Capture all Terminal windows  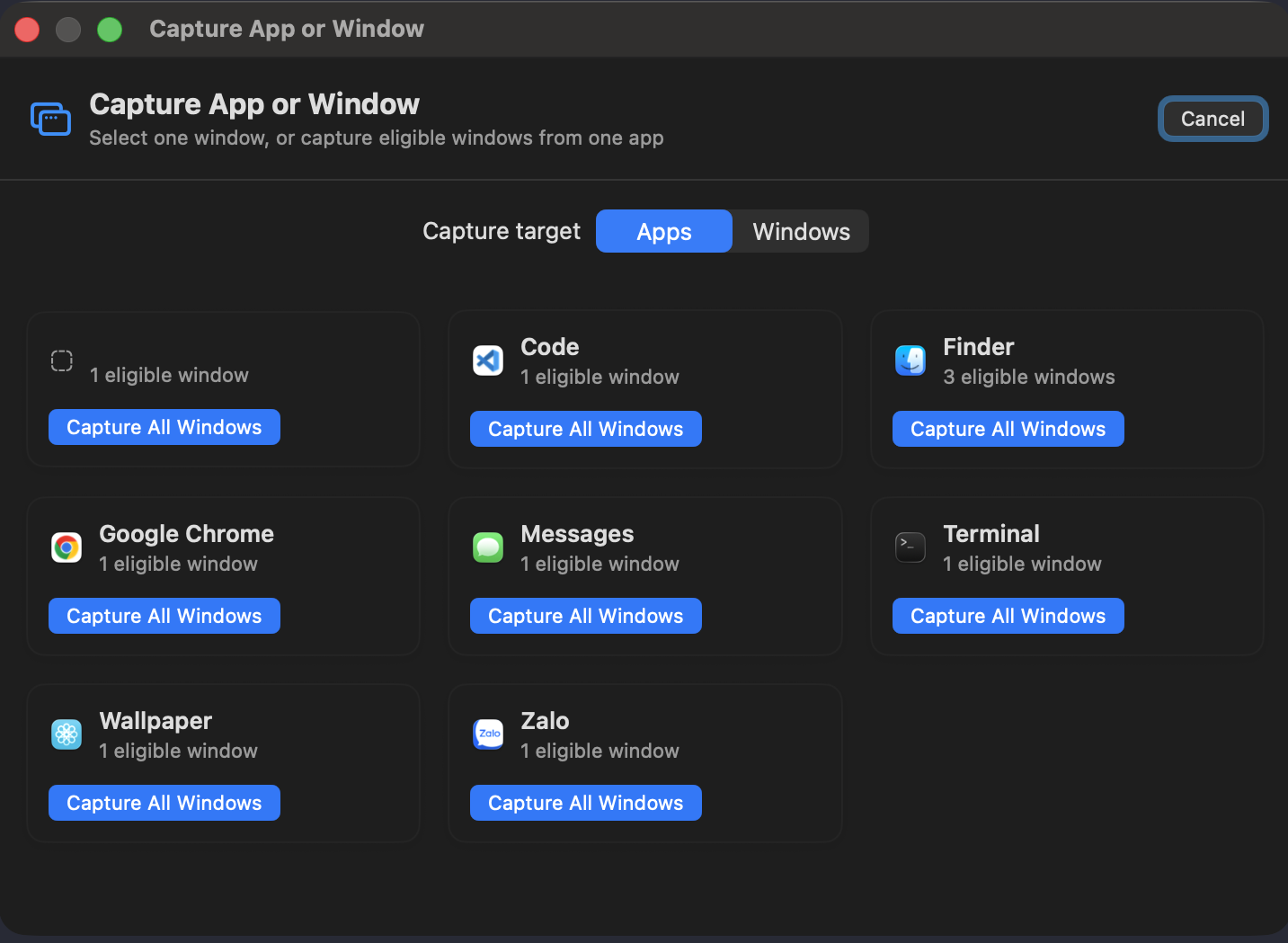pos(1008,616)
